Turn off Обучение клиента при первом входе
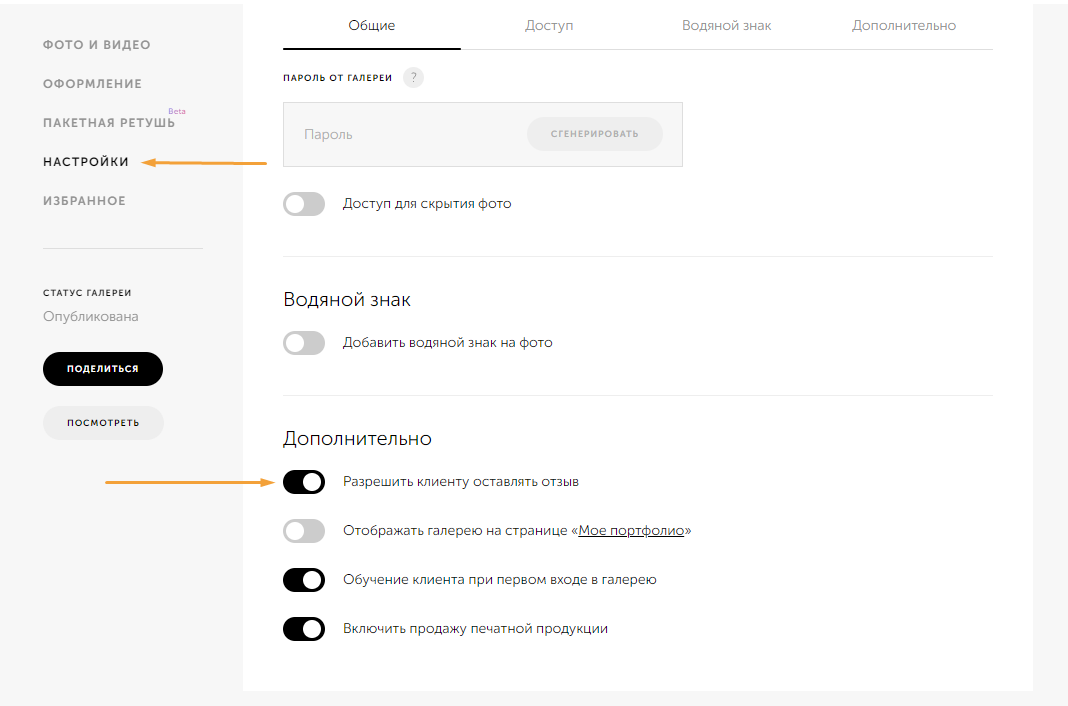Screen dimensions: 1068x706 [304, 580]
